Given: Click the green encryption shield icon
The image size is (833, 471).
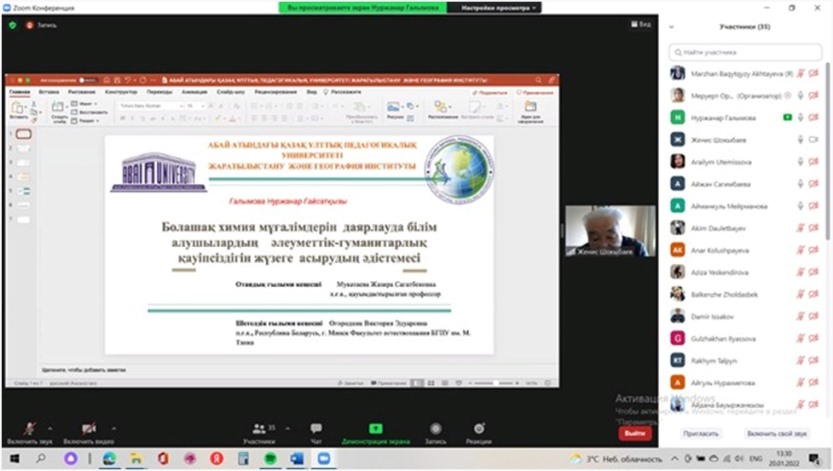Looking at the screenshot, I should (x=12, y=25).
